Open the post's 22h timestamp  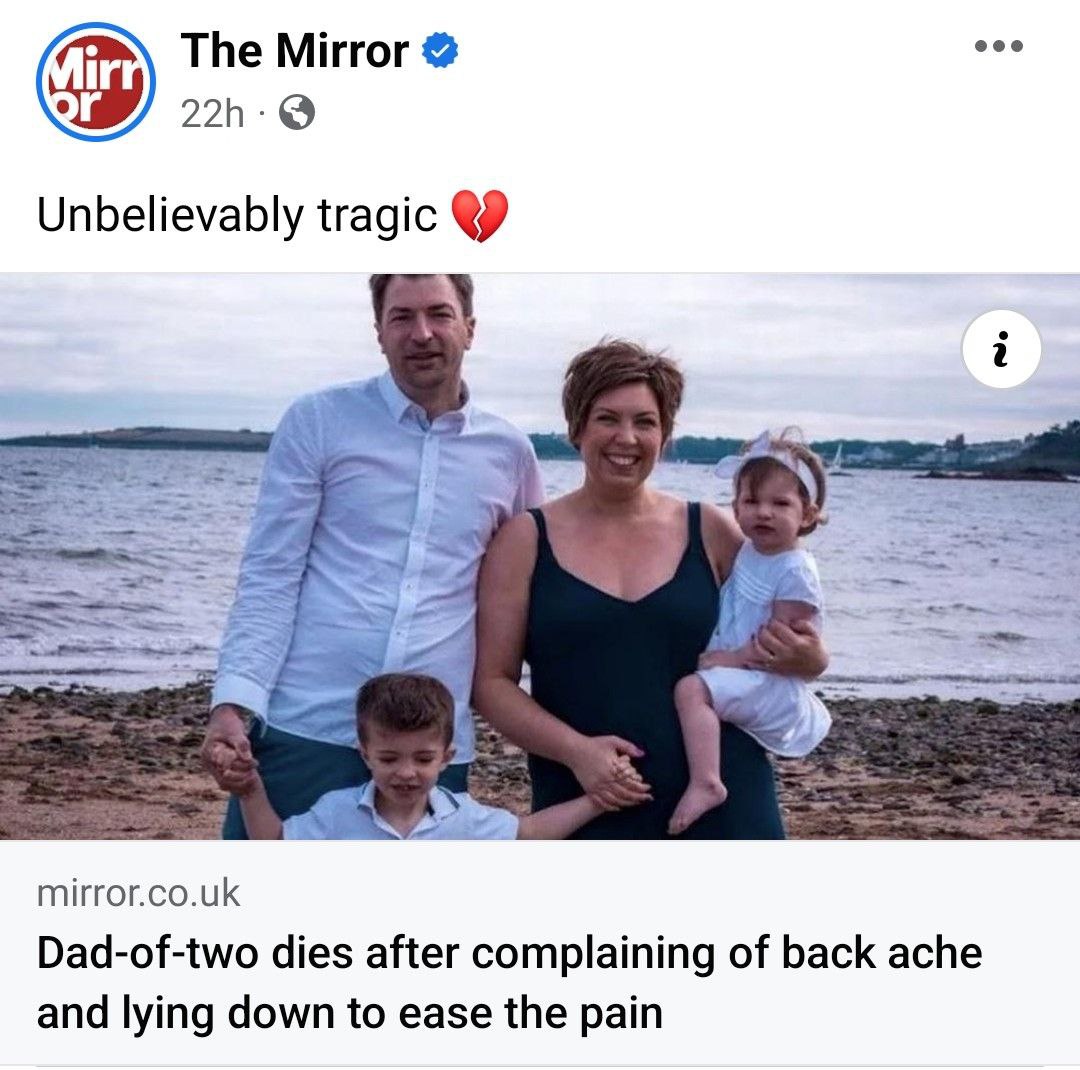point(212,114)
